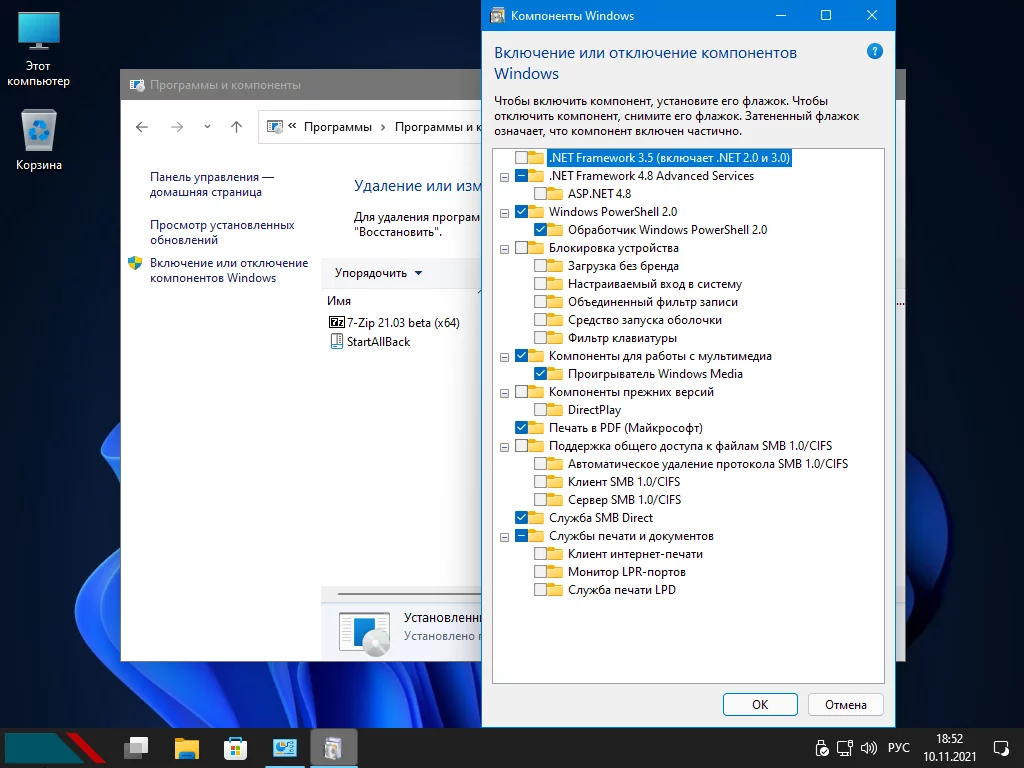Open Microsoft Store from taskbar

[x=236, y=747]
